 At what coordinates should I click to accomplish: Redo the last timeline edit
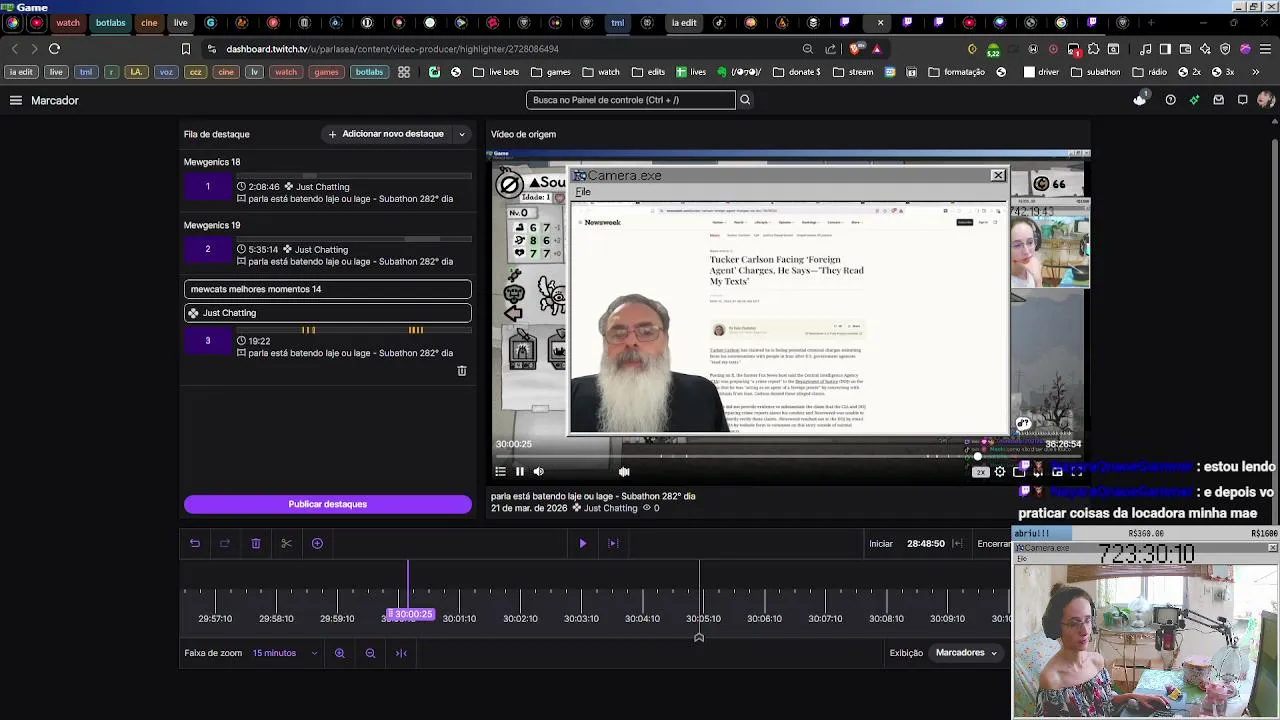point(225,544)
